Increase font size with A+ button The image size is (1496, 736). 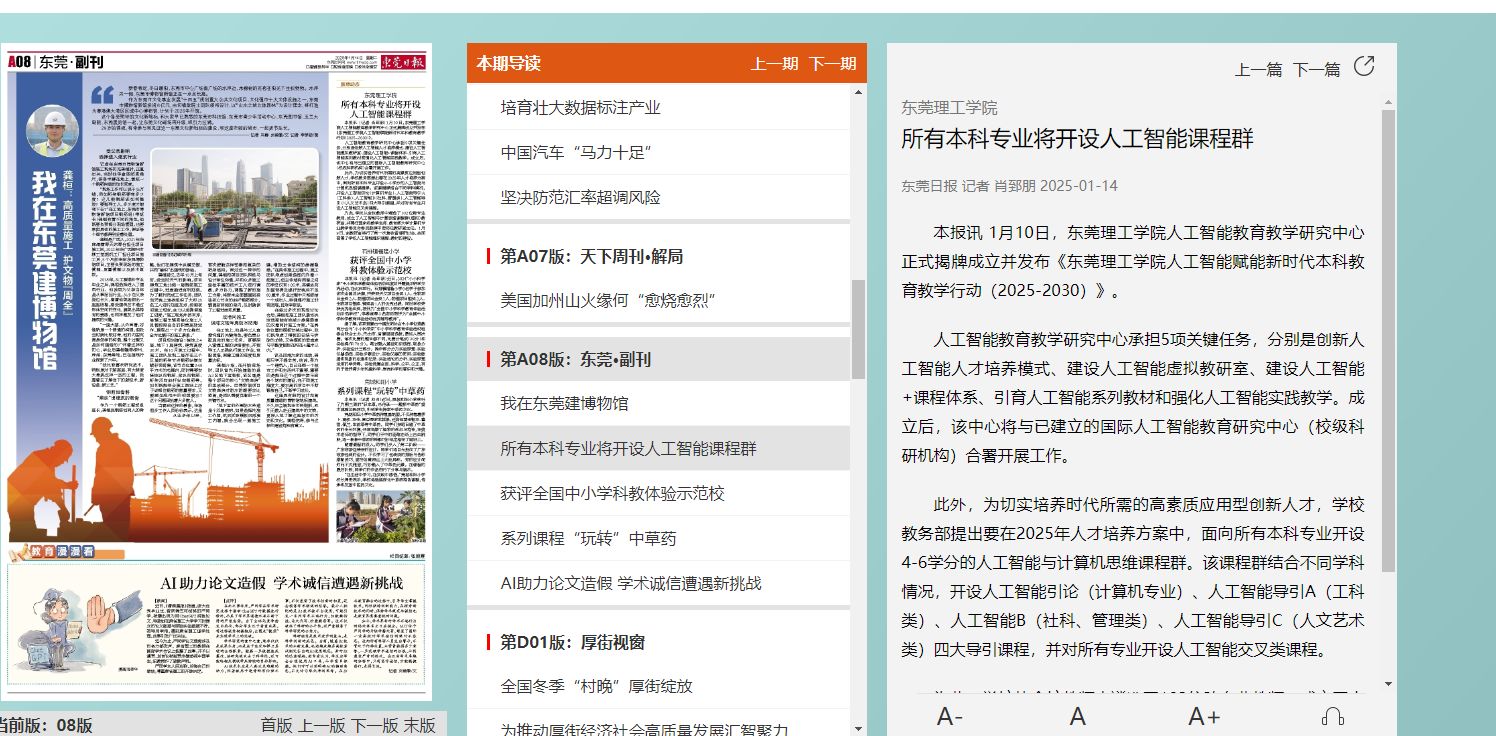tap(1204, 716)
